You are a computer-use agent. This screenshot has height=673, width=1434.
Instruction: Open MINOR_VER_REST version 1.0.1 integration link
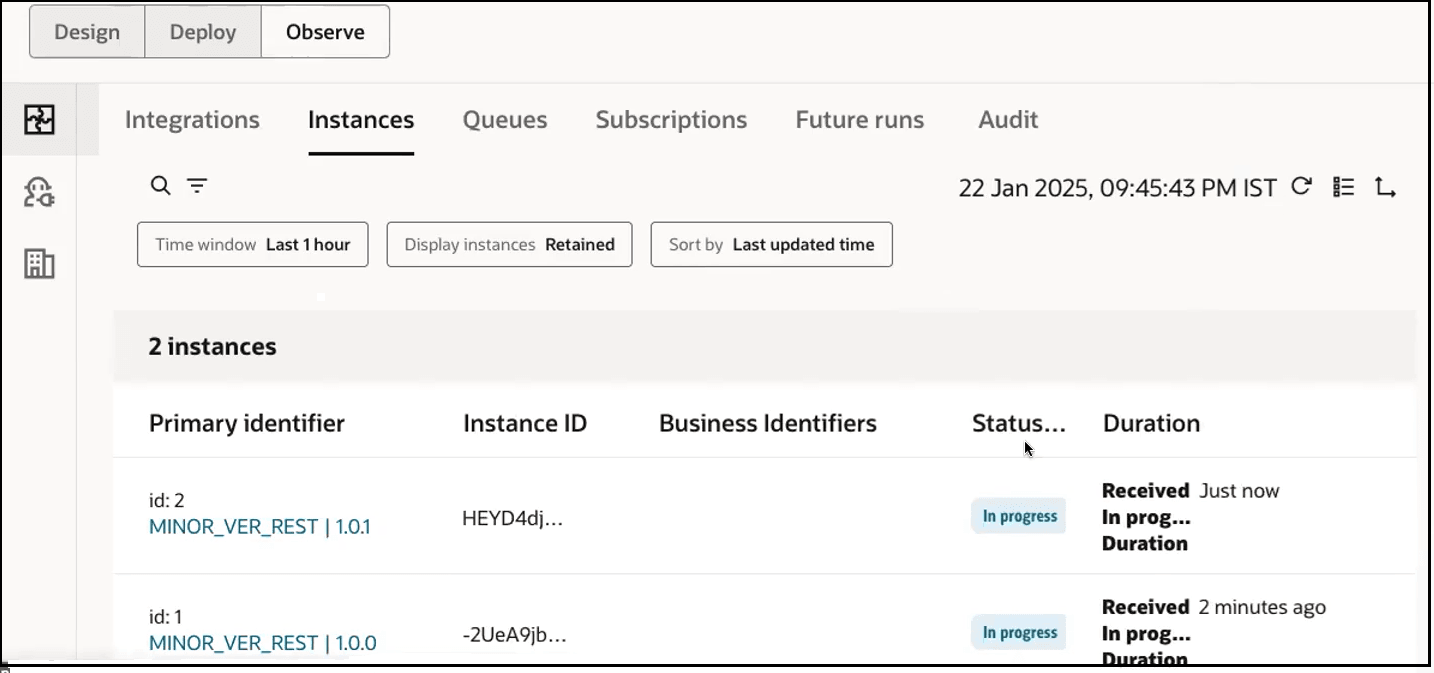(260, 526)
